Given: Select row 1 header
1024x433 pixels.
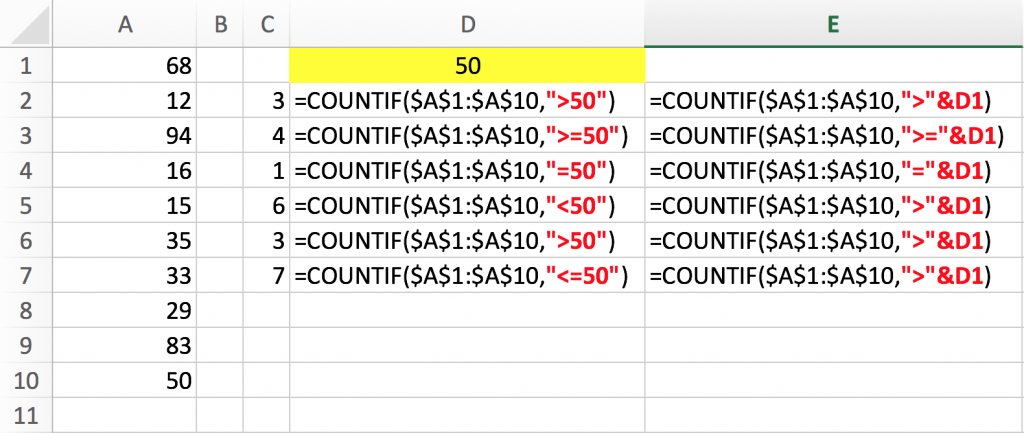Looking at the screenshot, I should click(26, 67).
